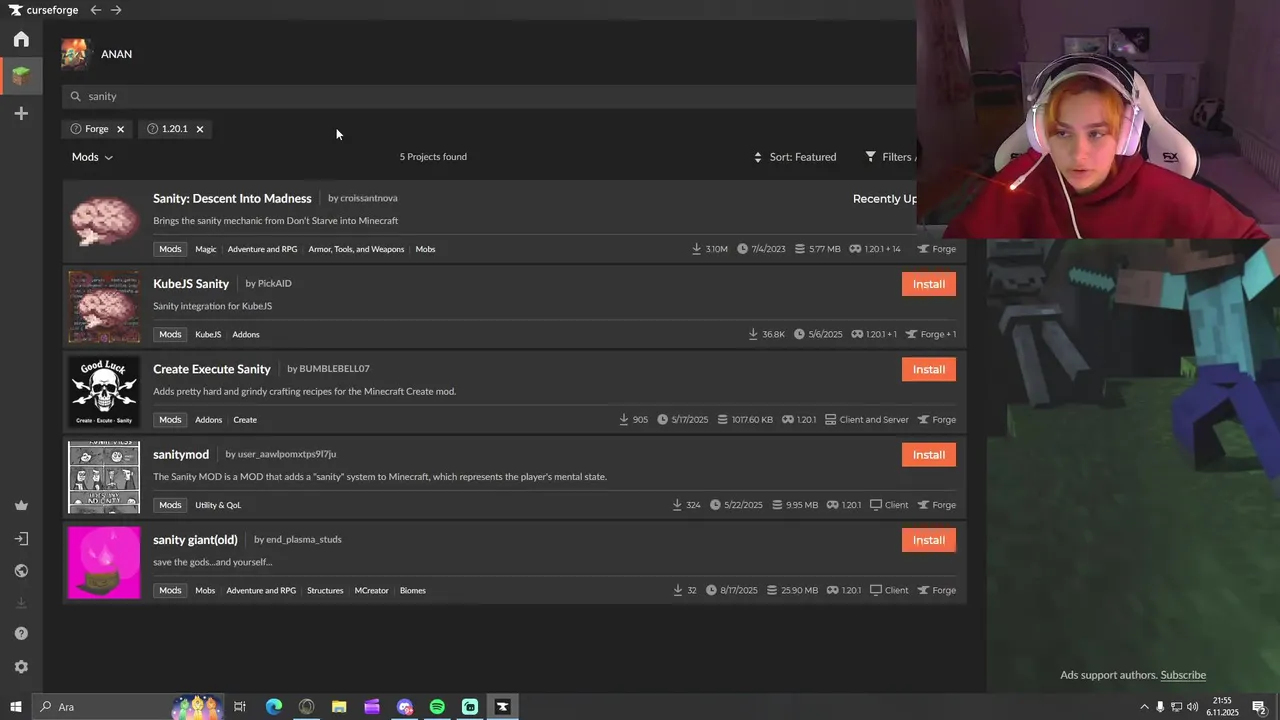The width and height of the screenshot is (1280, 720).
Task: Install sanity giant(old) mod
Action: coord(928,540)
